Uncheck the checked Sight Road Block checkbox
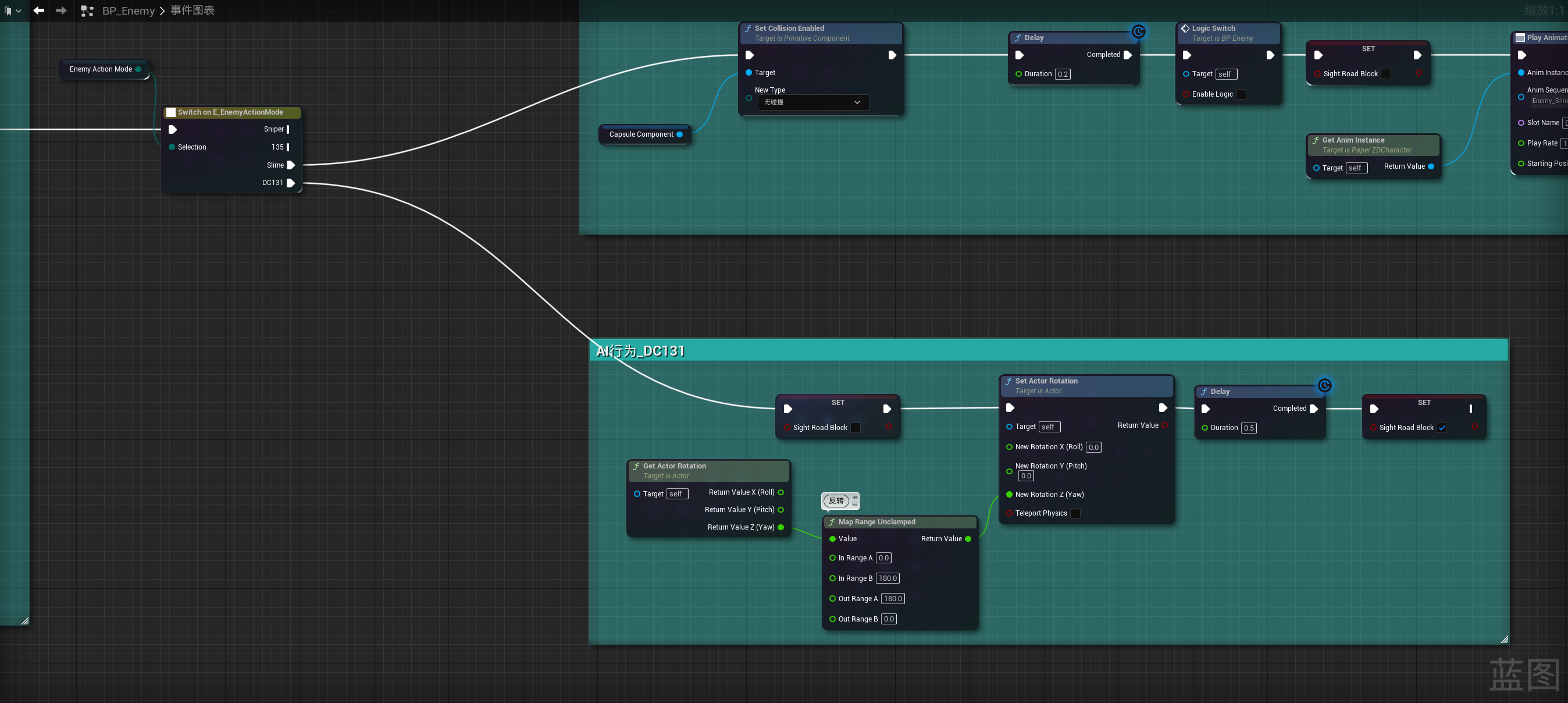Viewport: 1568px width, 703px height. pos(1442,428)
